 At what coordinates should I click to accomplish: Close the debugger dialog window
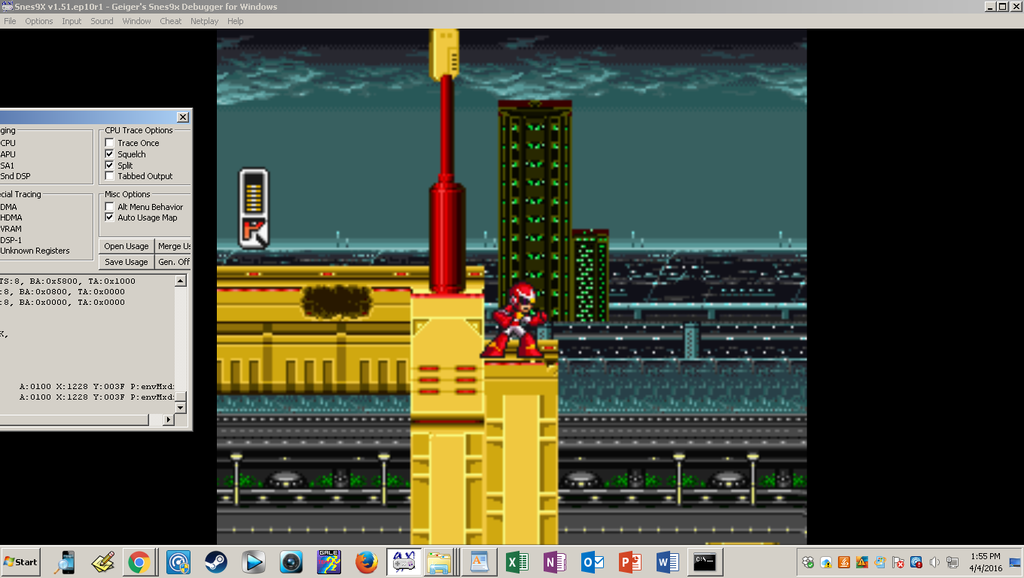tap(183, 117)
